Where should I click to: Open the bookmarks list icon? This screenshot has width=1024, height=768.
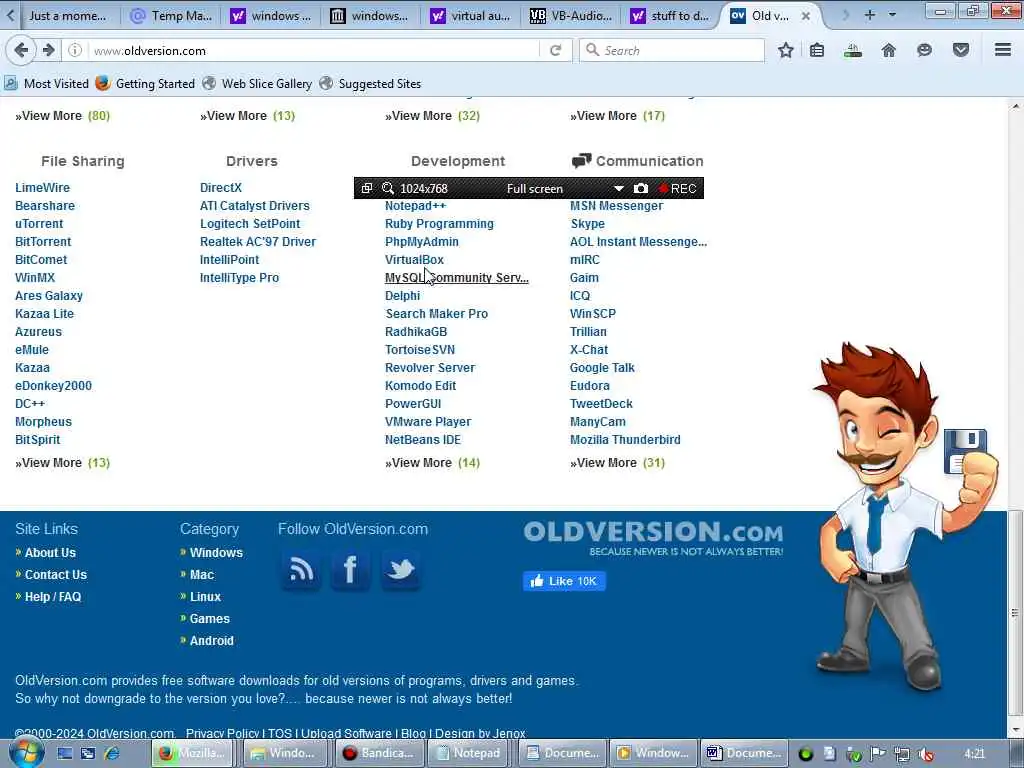[817, 50]
